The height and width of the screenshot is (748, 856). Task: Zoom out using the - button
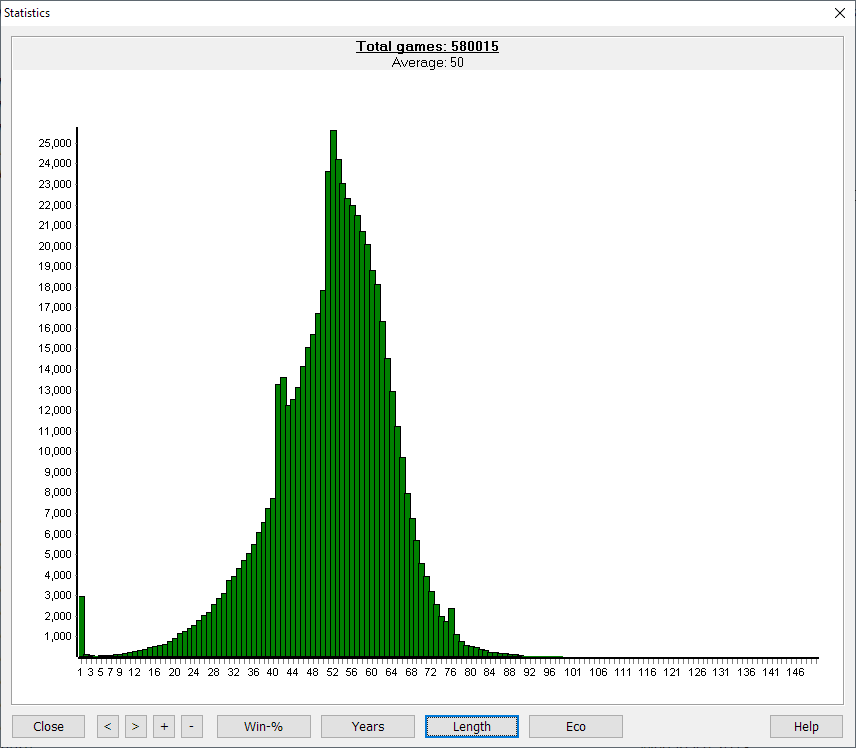coord(192,726)
